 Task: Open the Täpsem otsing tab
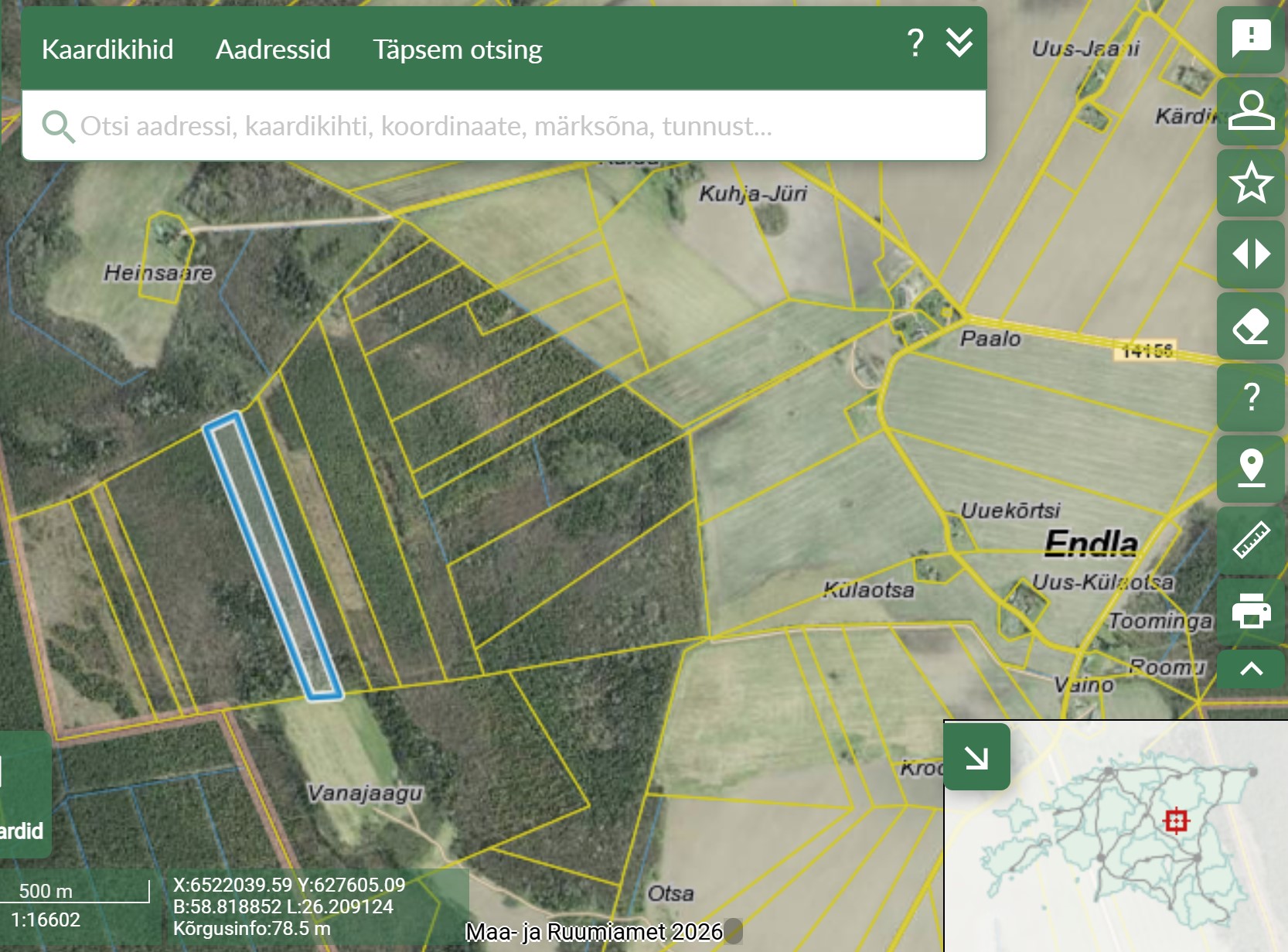457,49
